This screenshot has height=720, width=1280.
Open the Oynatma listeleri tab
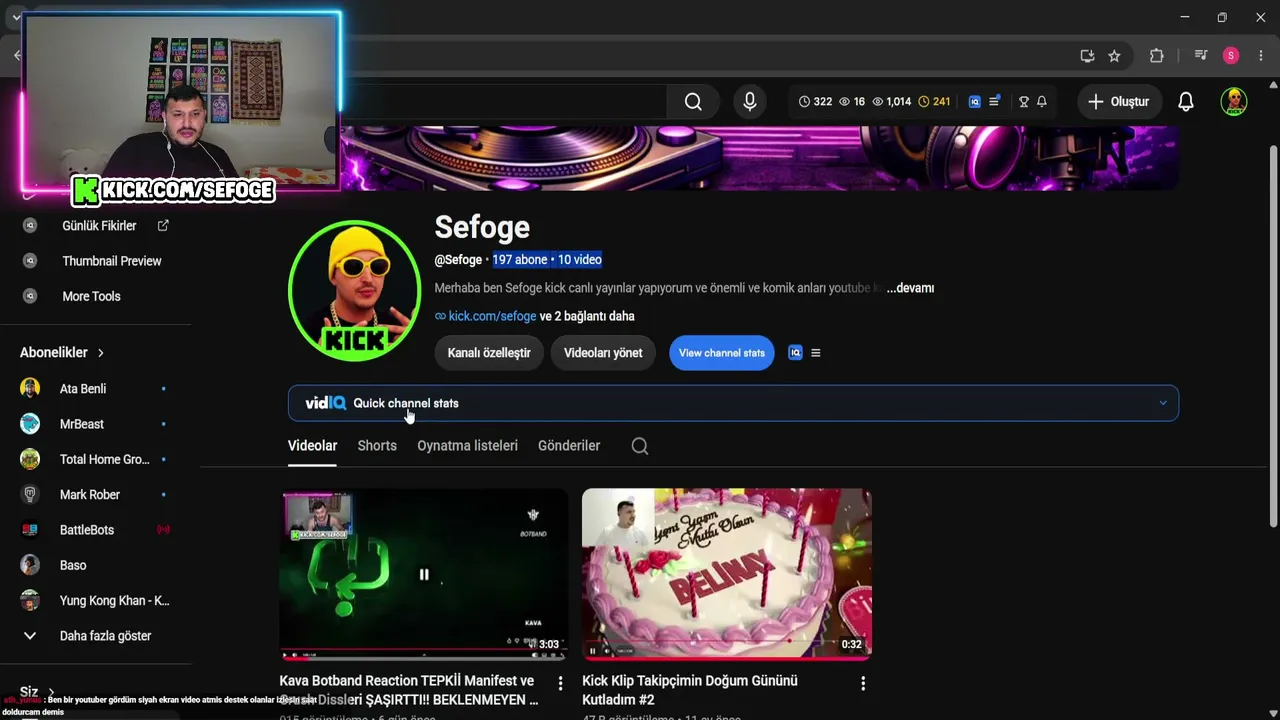tap(467, 446)
